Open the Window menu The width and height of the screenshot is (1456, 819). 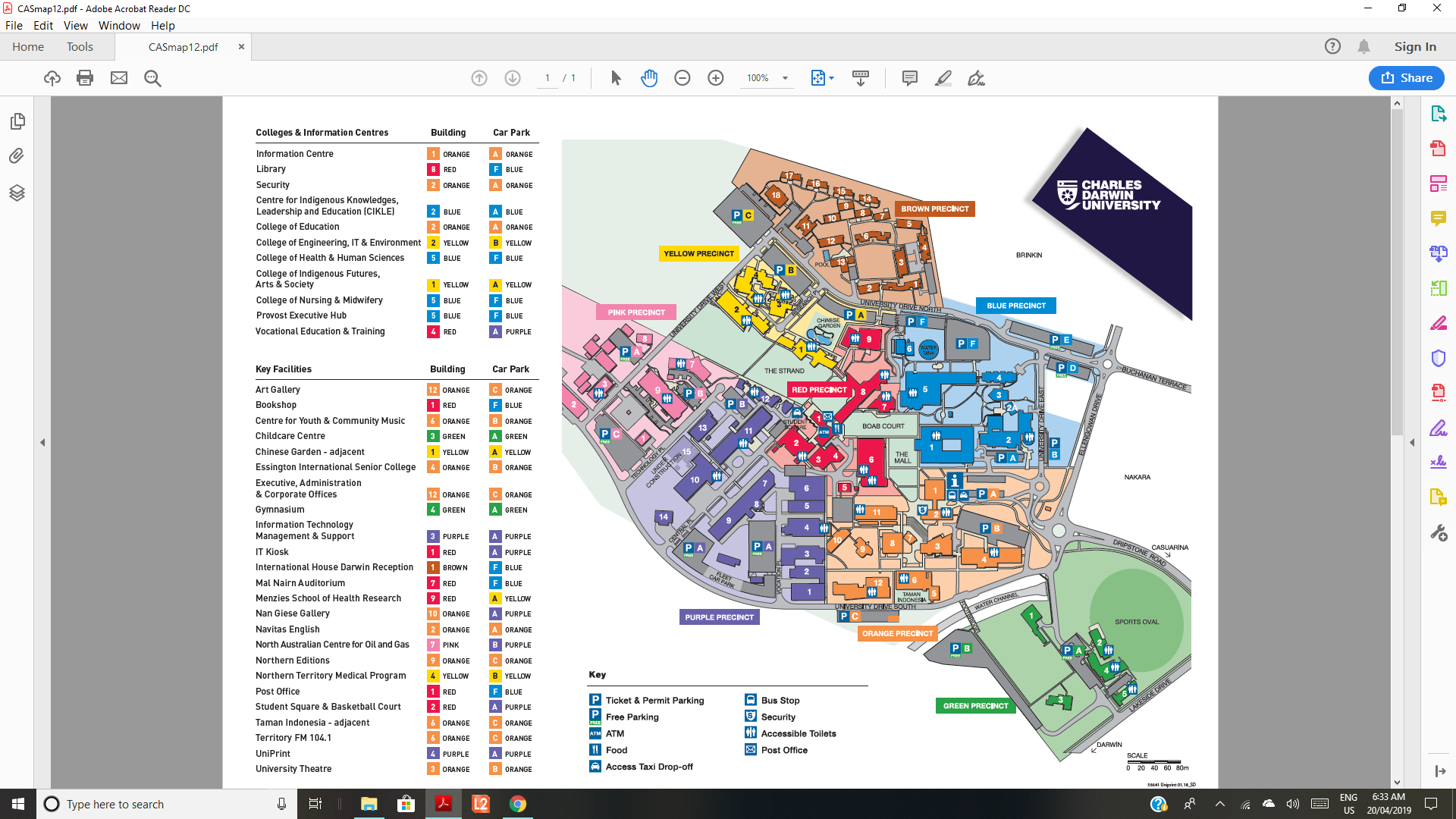[x=119, y=25]
